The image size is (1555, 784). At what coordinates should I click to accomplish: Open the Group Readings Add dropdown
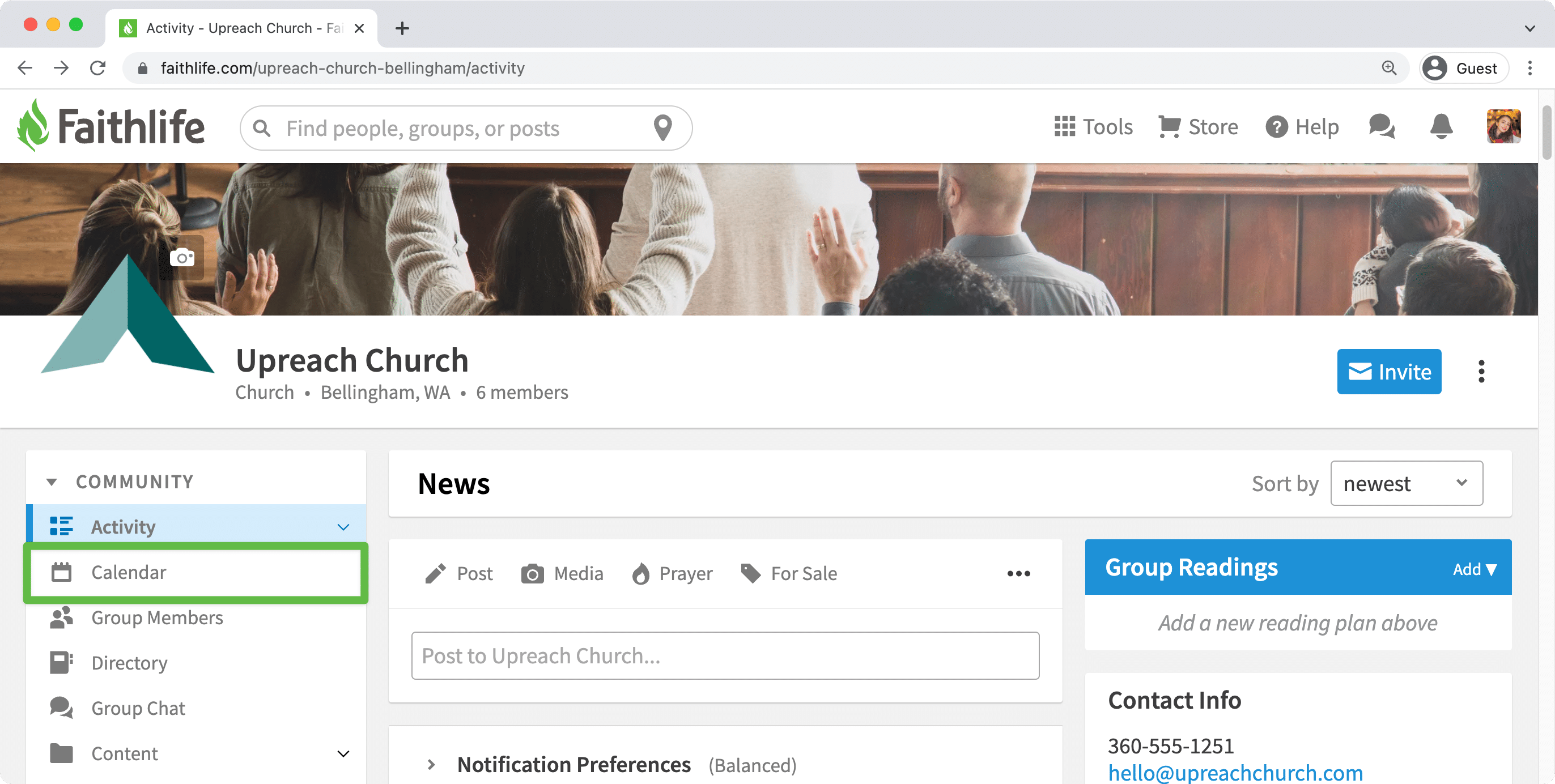[1474, 569]
